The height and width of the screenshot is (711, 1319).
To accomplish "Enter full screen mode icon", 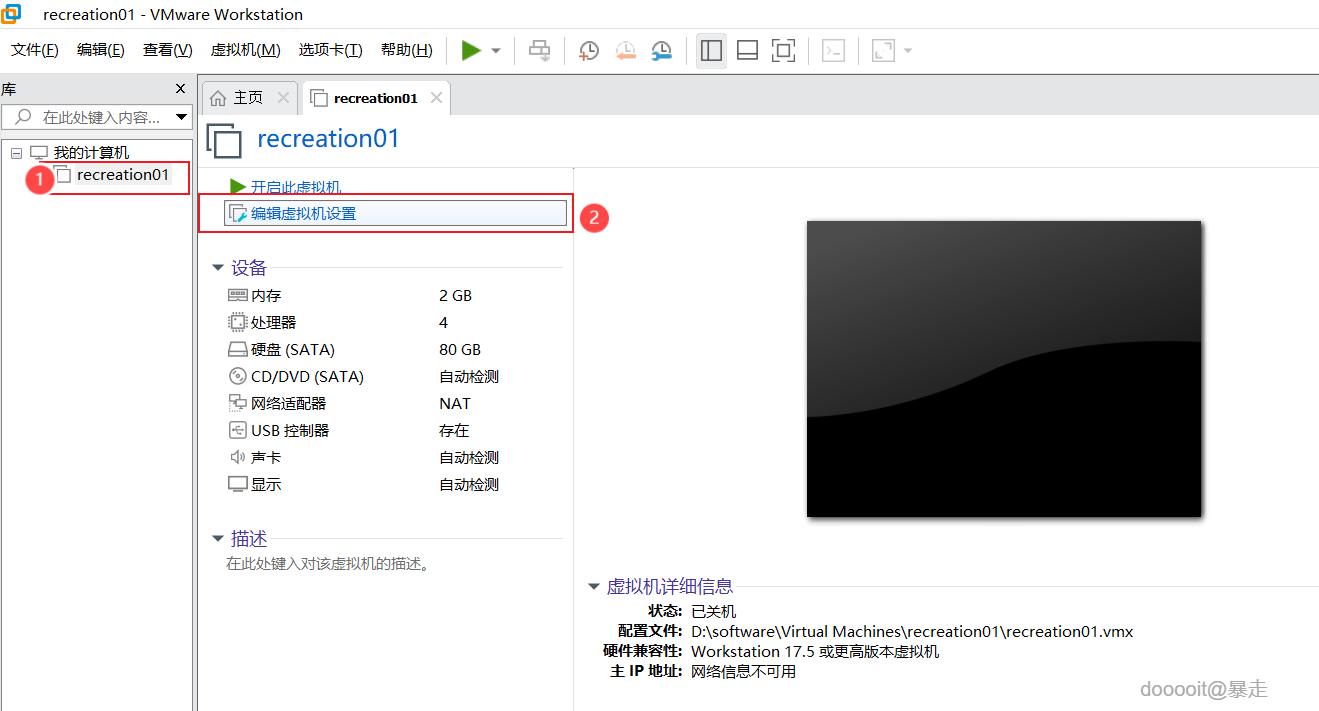I will 783,50.
